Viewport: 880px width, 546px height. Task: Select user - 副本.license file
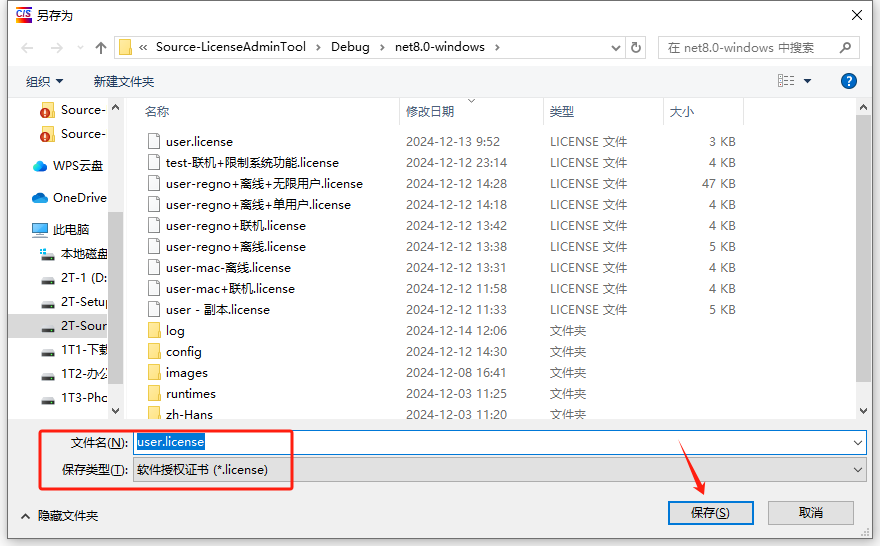pyautogui.click(x=218, y=310)
